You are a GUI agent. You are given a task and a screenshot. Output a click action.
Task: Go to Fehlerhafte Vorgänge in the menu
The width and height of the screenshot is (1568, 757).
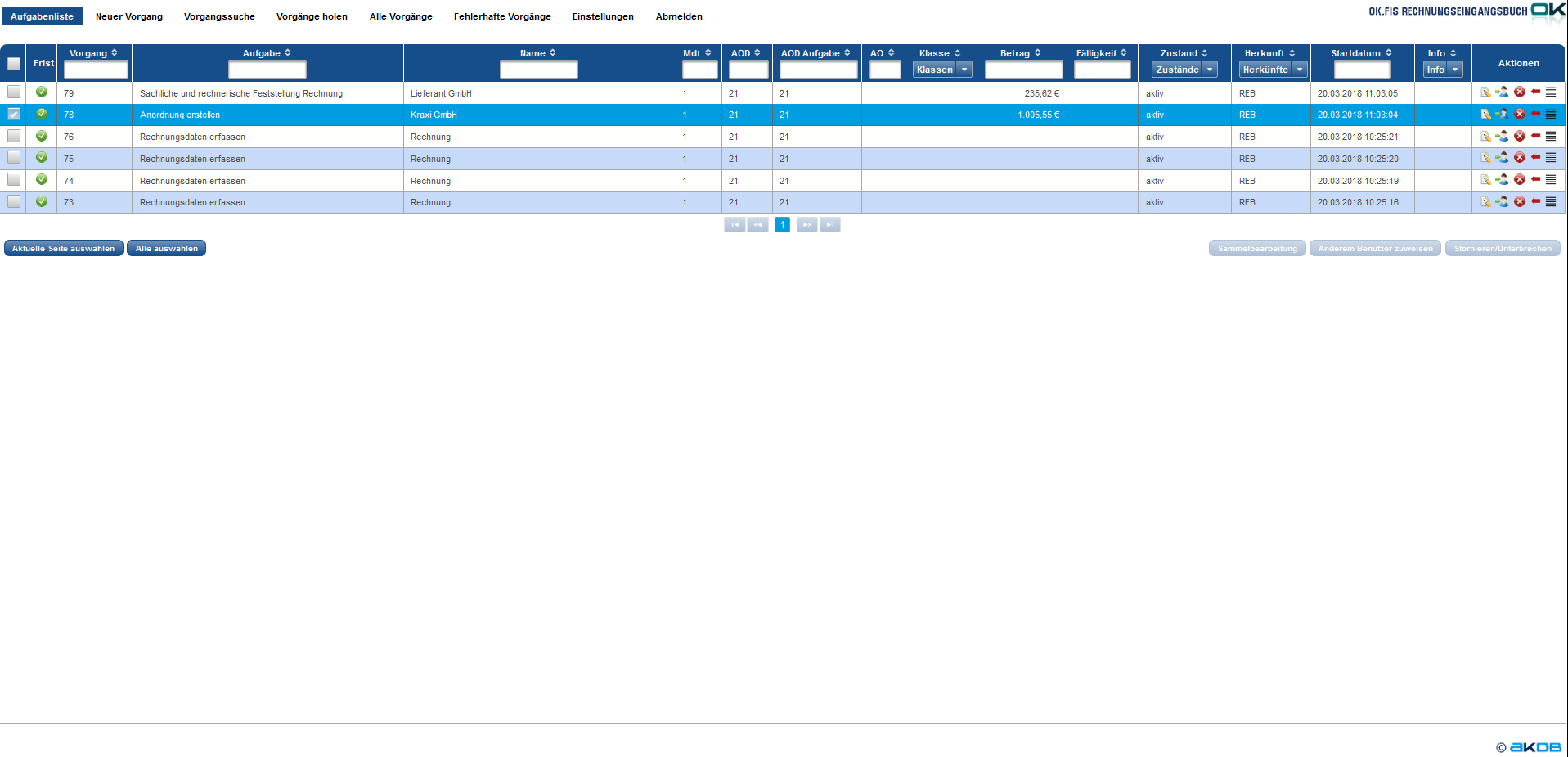(x=502, y=16)
